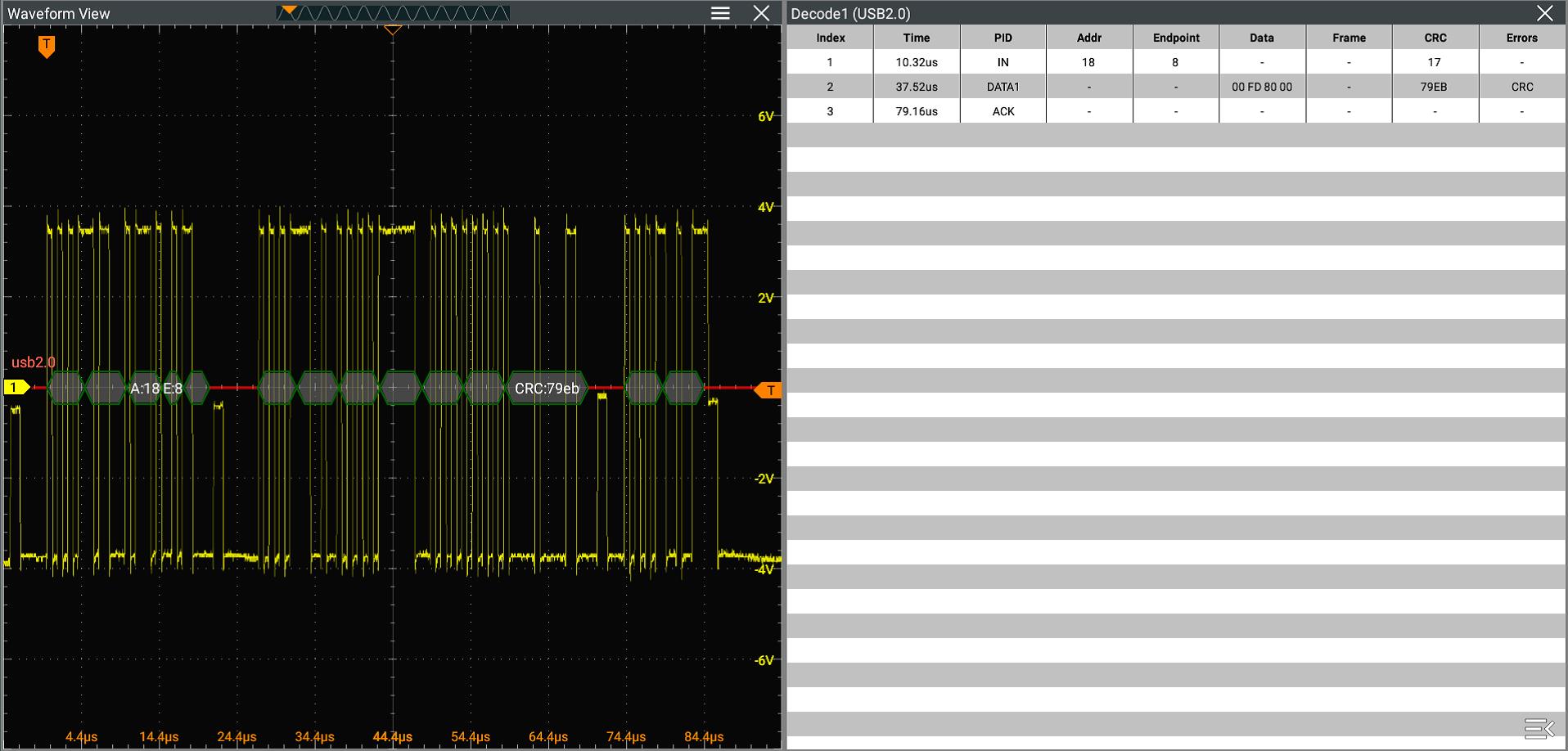This screenshot has height=751, width=1568.
Task: Click the Frame column header
Action: tap(1349, 38)
